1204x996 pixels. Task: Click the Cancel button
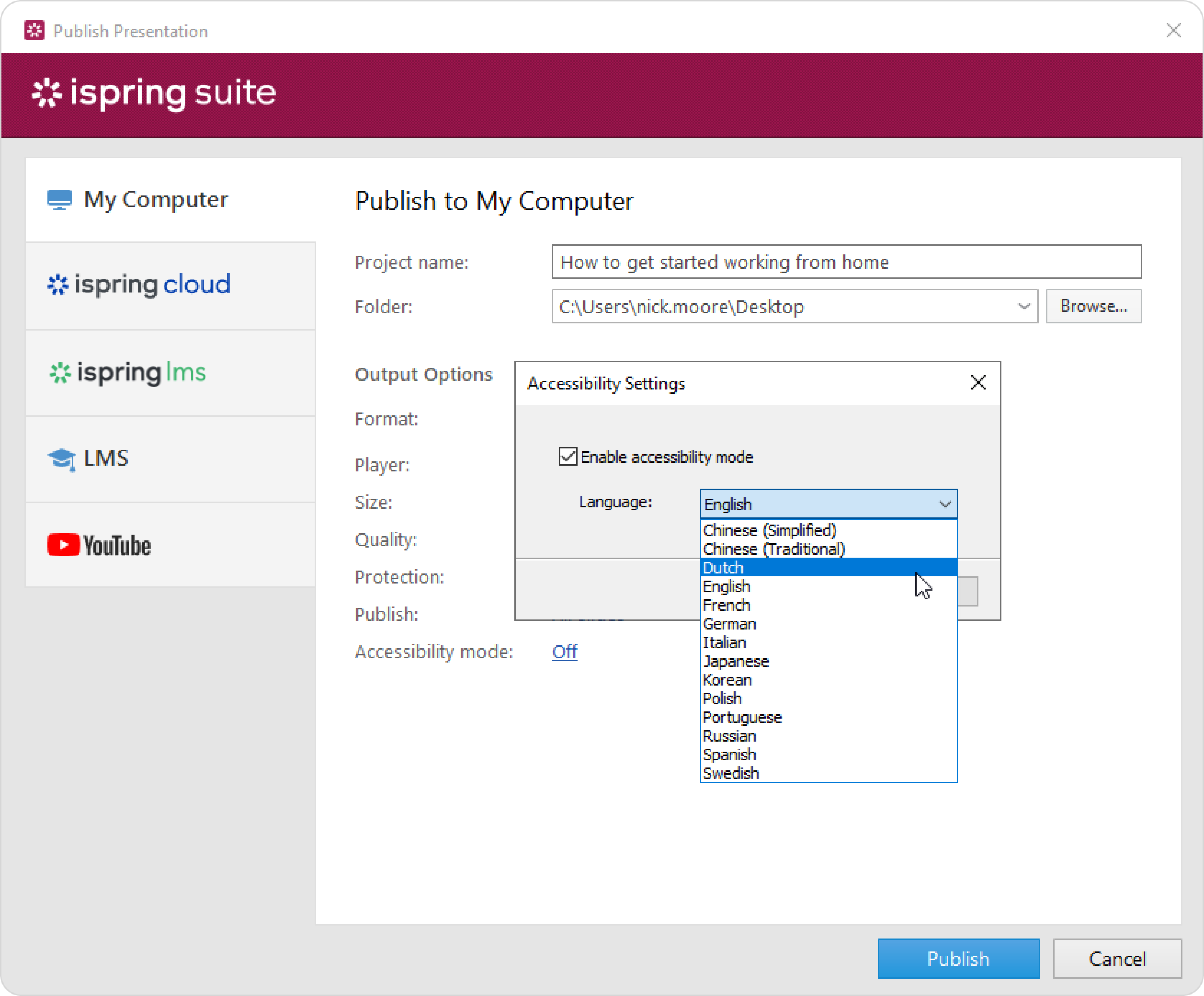point(1117,958)
